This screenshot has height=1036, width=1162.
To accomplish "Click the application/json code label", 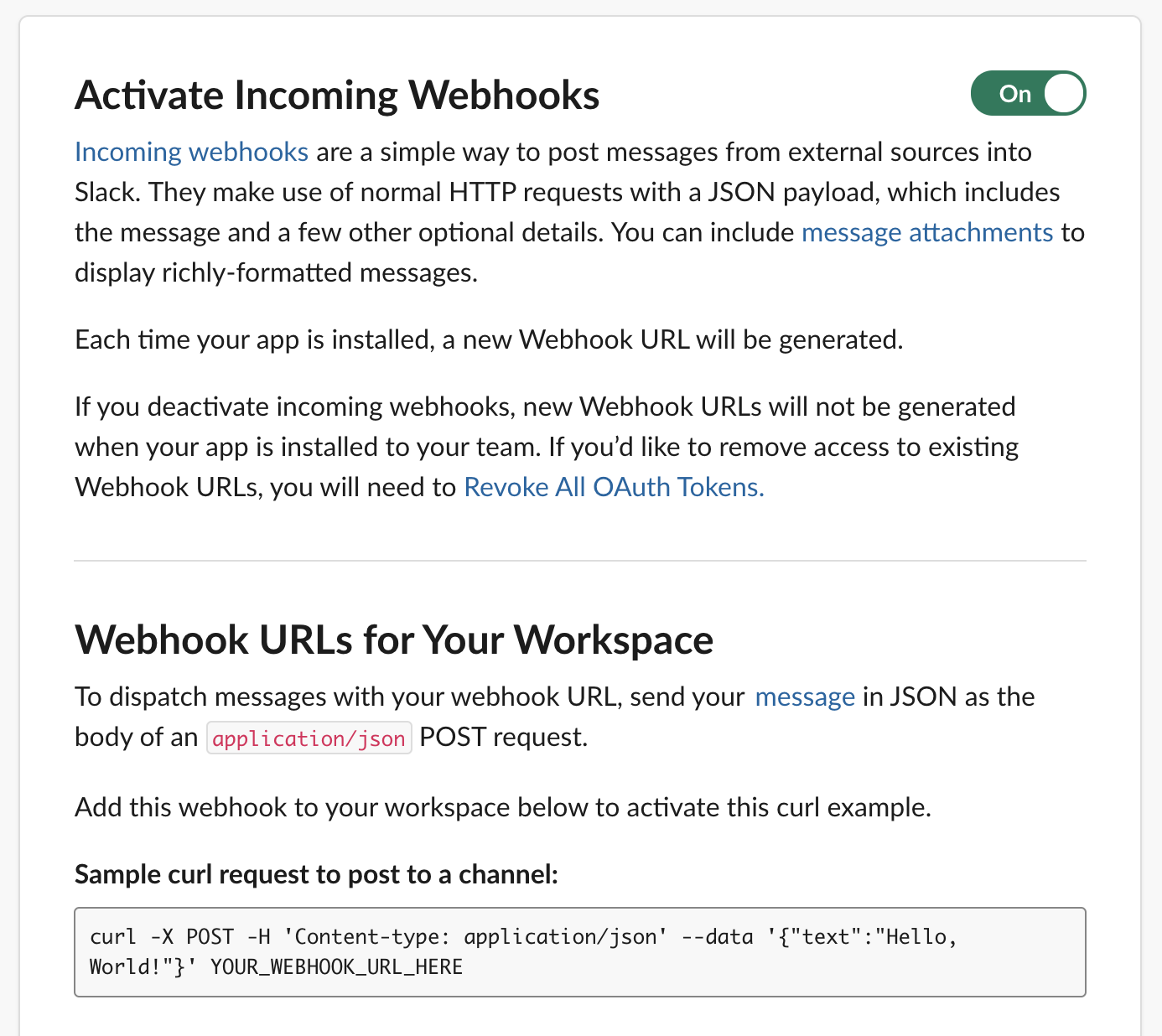I will point(309,738).
